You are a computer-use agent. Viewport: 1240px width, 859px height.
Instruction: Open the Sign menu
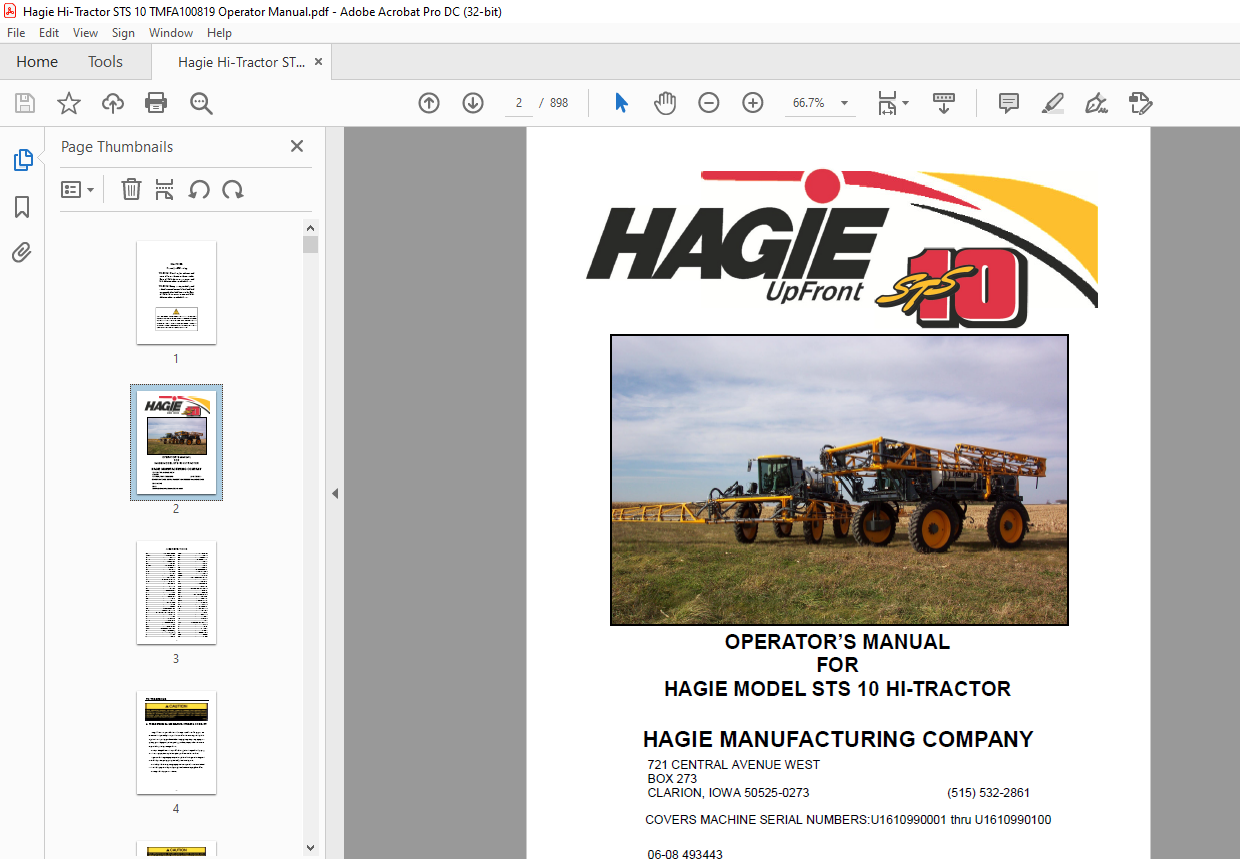(123, 33)
